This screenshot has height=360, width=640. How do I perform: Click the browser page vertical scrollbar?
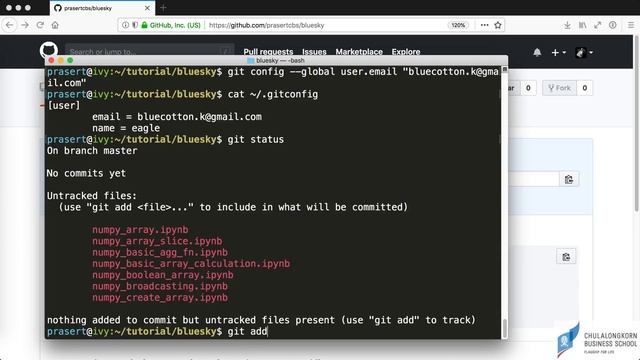tap(637, 122)
